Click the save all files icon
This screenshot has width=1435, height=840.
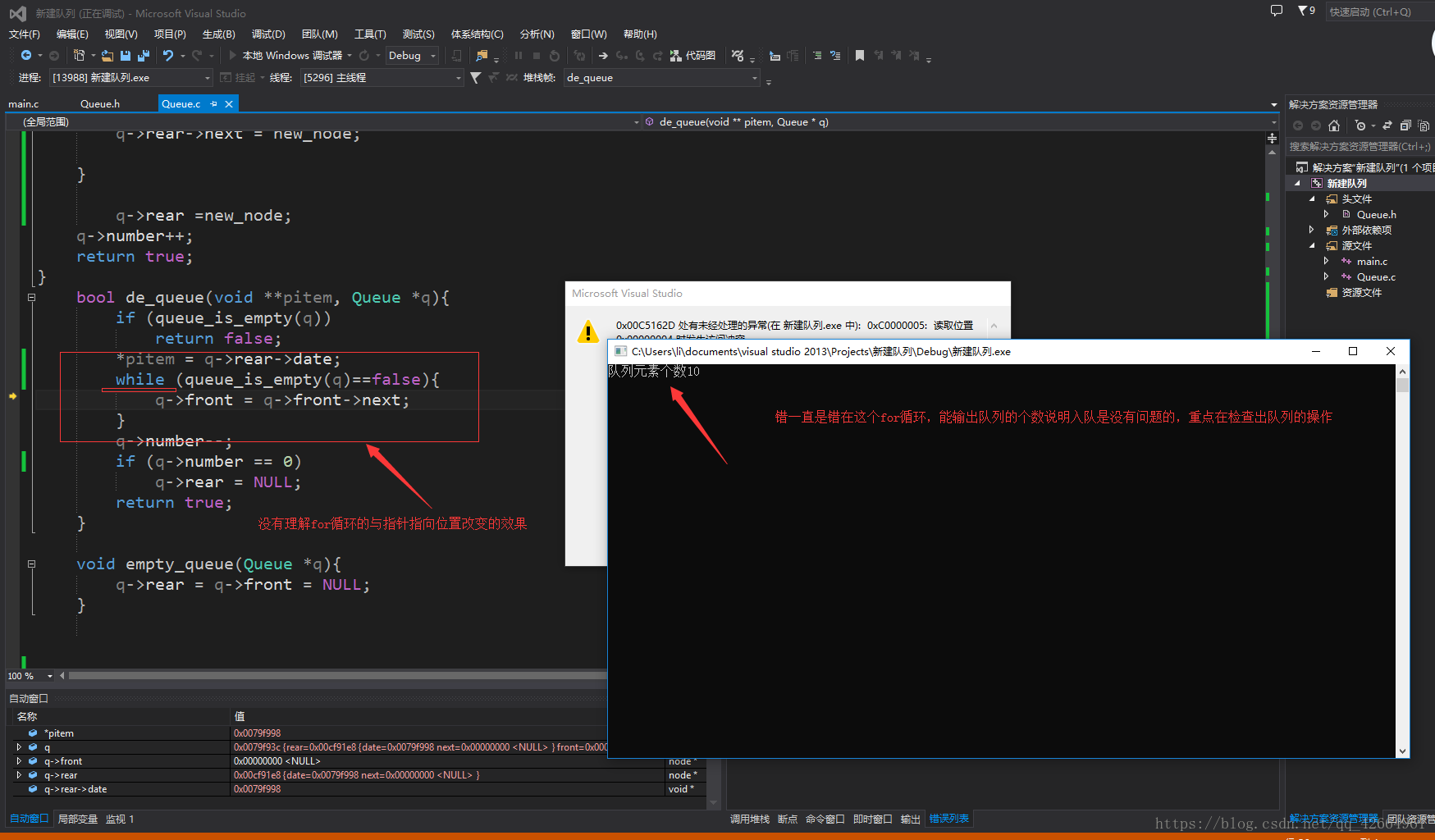tap(144, 55)
